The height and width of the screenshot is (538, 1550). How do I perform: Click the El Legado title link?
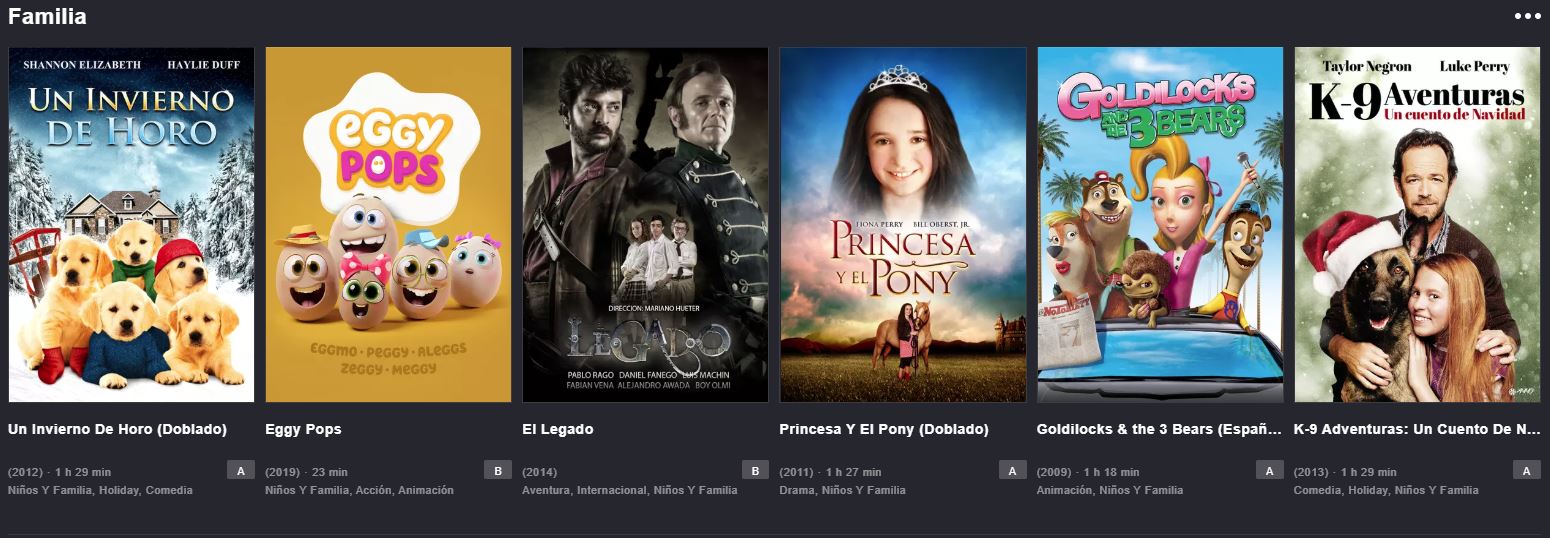557,429
